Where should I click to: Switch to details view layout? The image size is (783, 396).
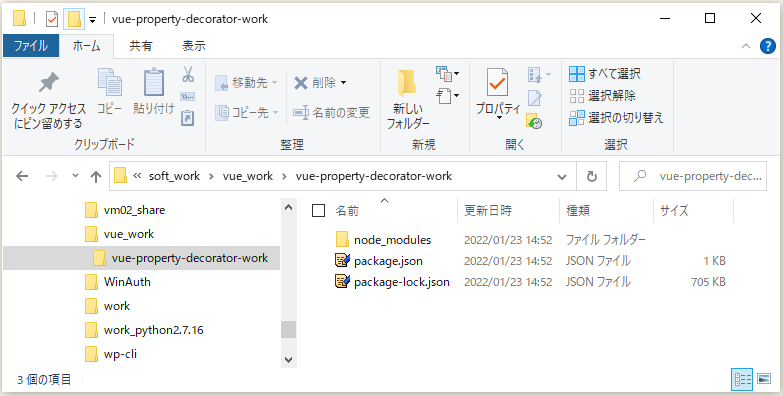[742, 380]
